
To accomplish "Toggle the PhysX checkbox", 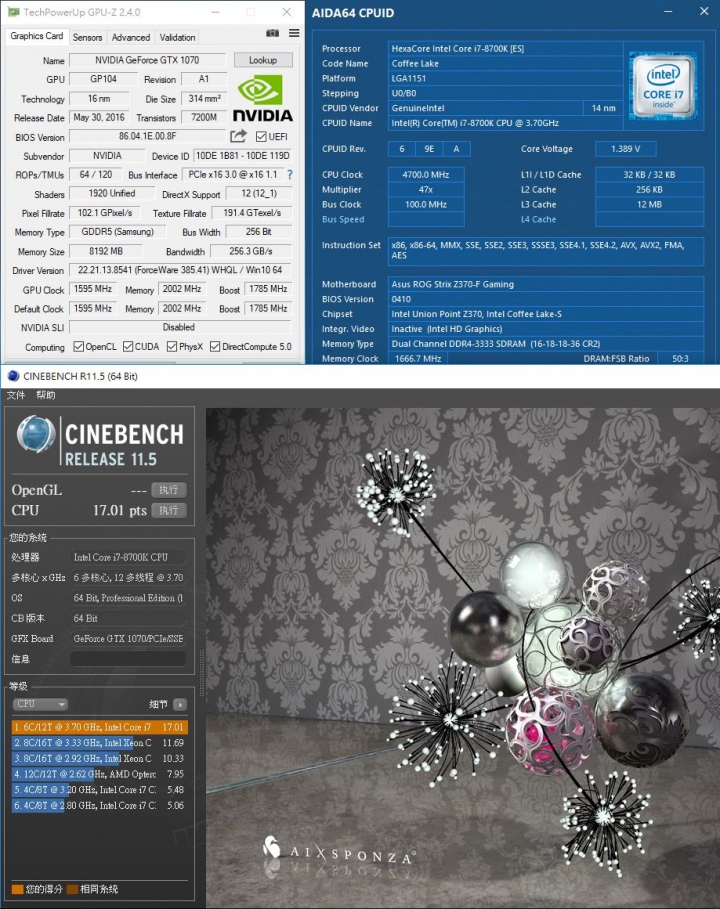I will pos(172,347).
